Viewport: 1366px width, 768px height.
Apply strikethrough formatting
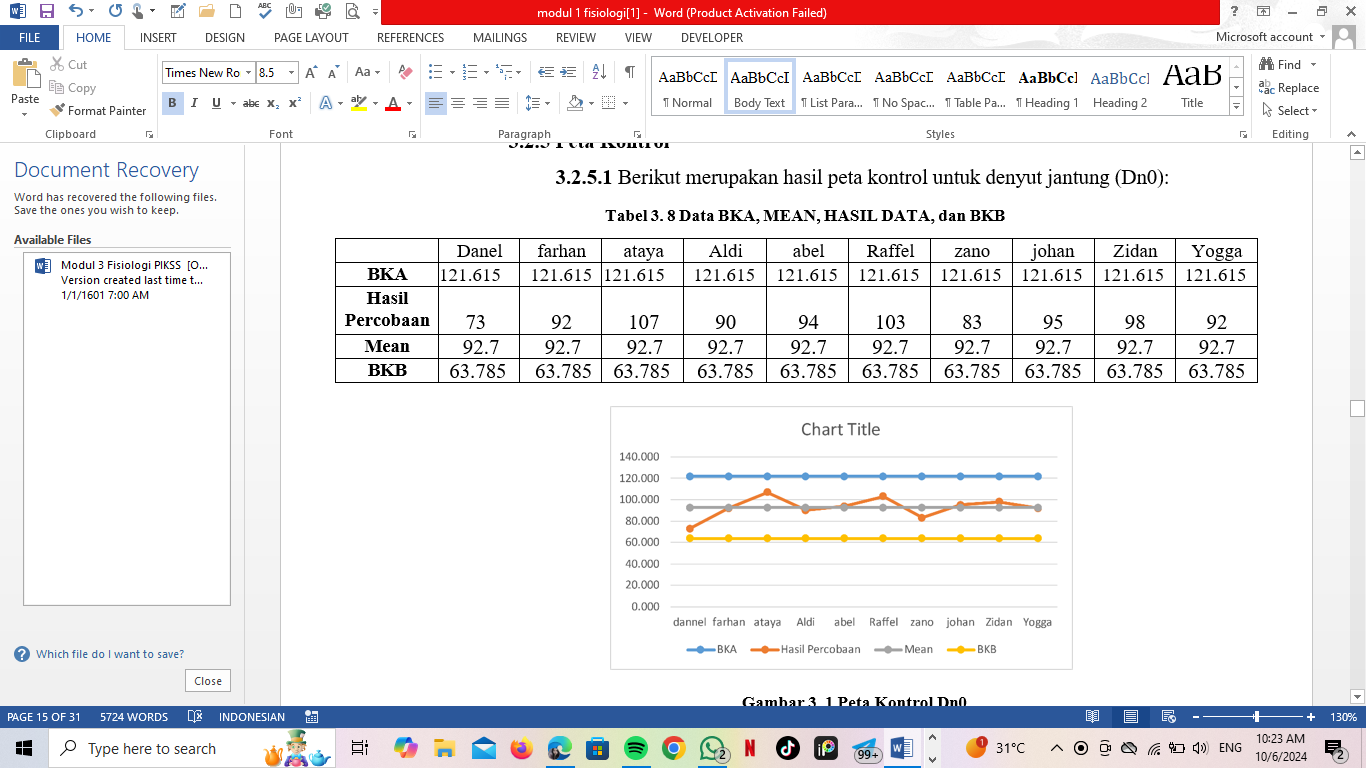251,103
